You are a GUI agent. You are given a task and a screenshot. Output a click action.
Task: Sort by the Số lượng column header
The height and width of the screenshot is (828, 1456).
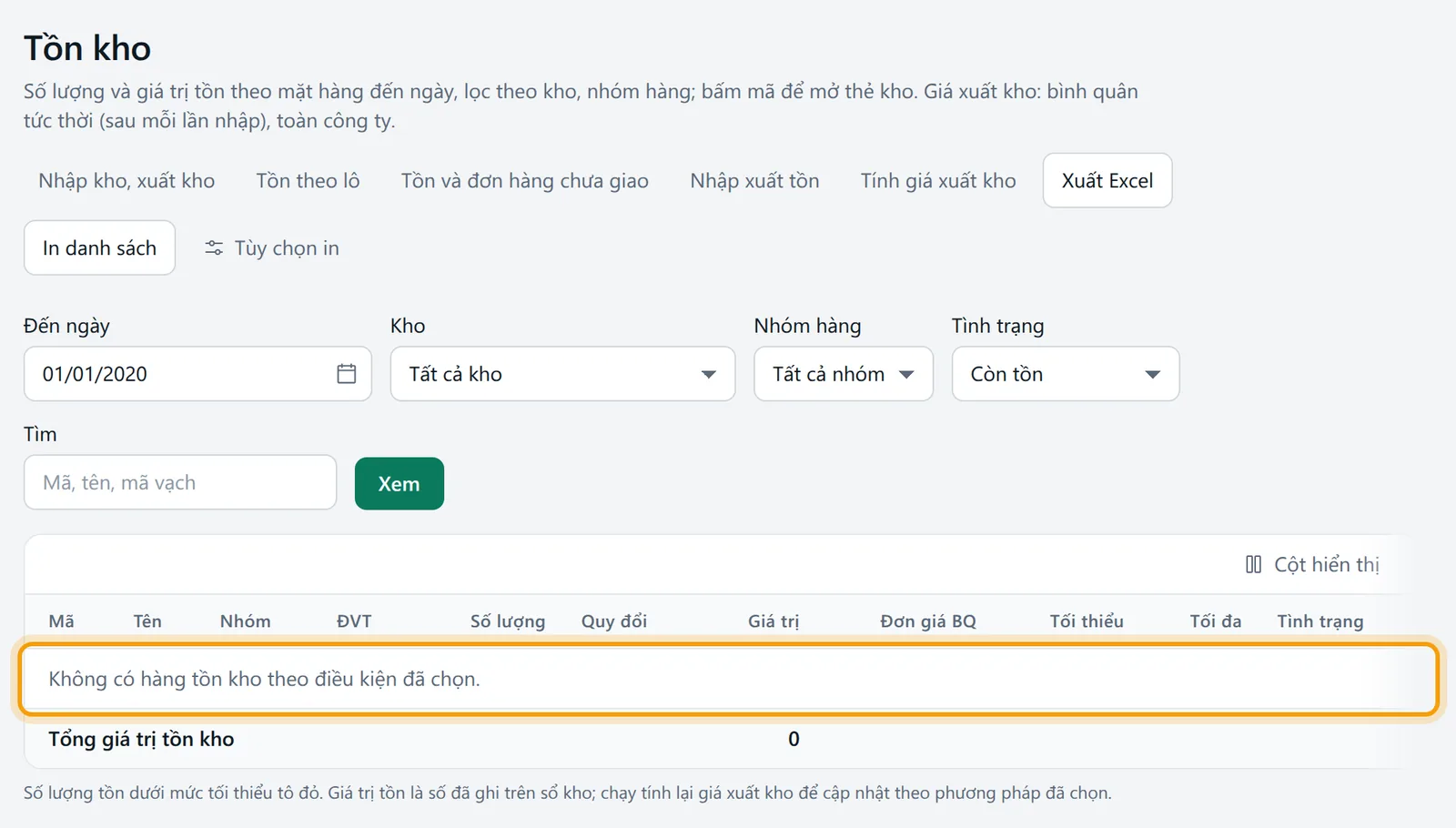pyautogui.click(x=508, y=621)
